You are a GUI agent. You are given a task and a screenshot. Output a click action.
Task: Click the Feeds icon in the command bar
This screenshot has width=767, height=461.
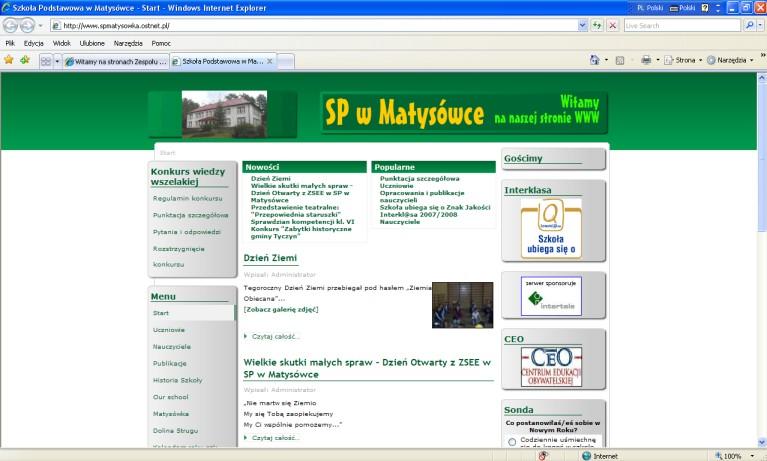[620, 60]
